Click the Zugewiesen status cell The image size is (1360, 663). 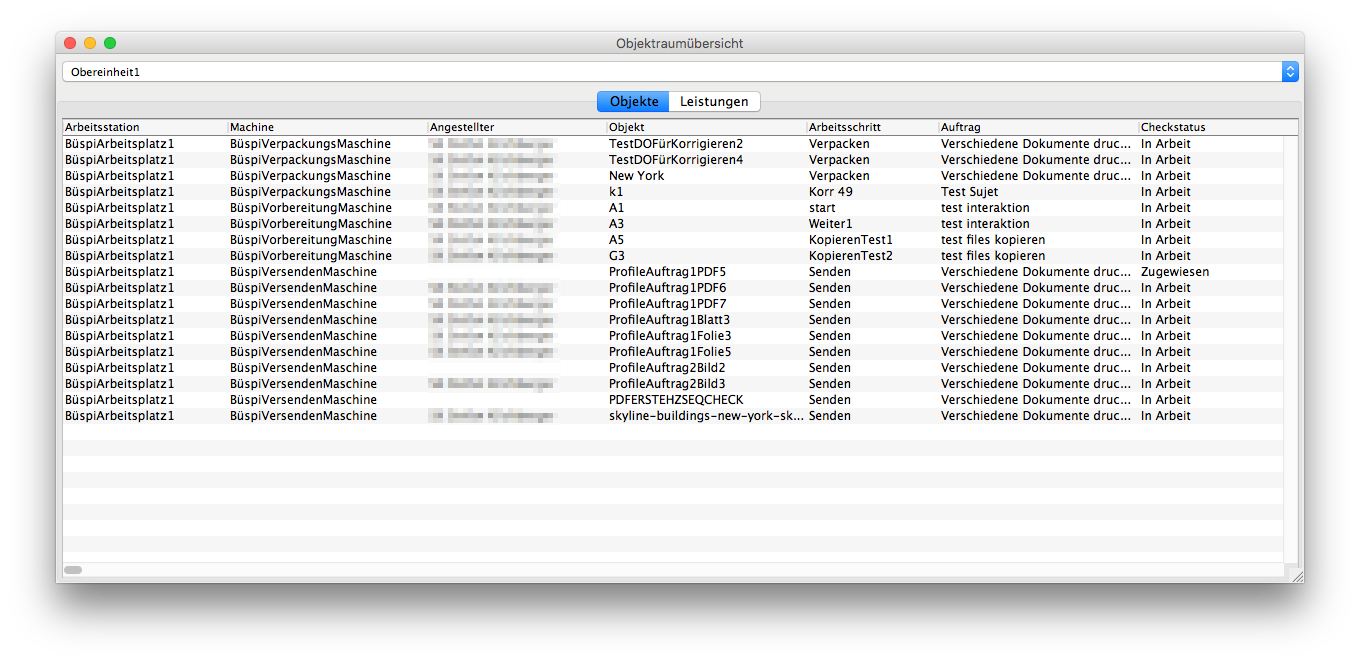pyautogui.click(x=1175, y=272)
